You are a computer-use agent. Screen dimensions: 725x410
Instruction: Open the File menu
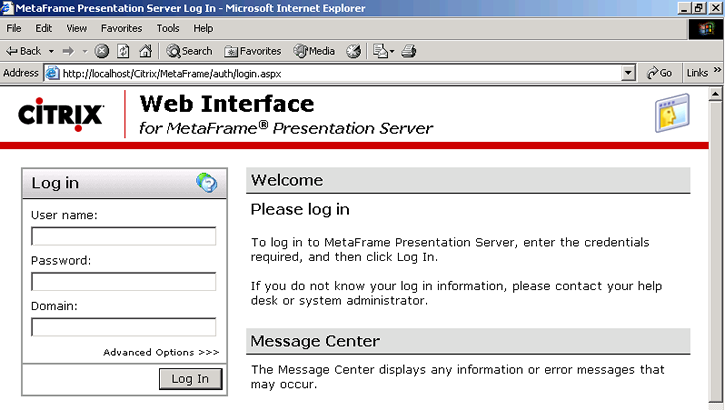14,29
